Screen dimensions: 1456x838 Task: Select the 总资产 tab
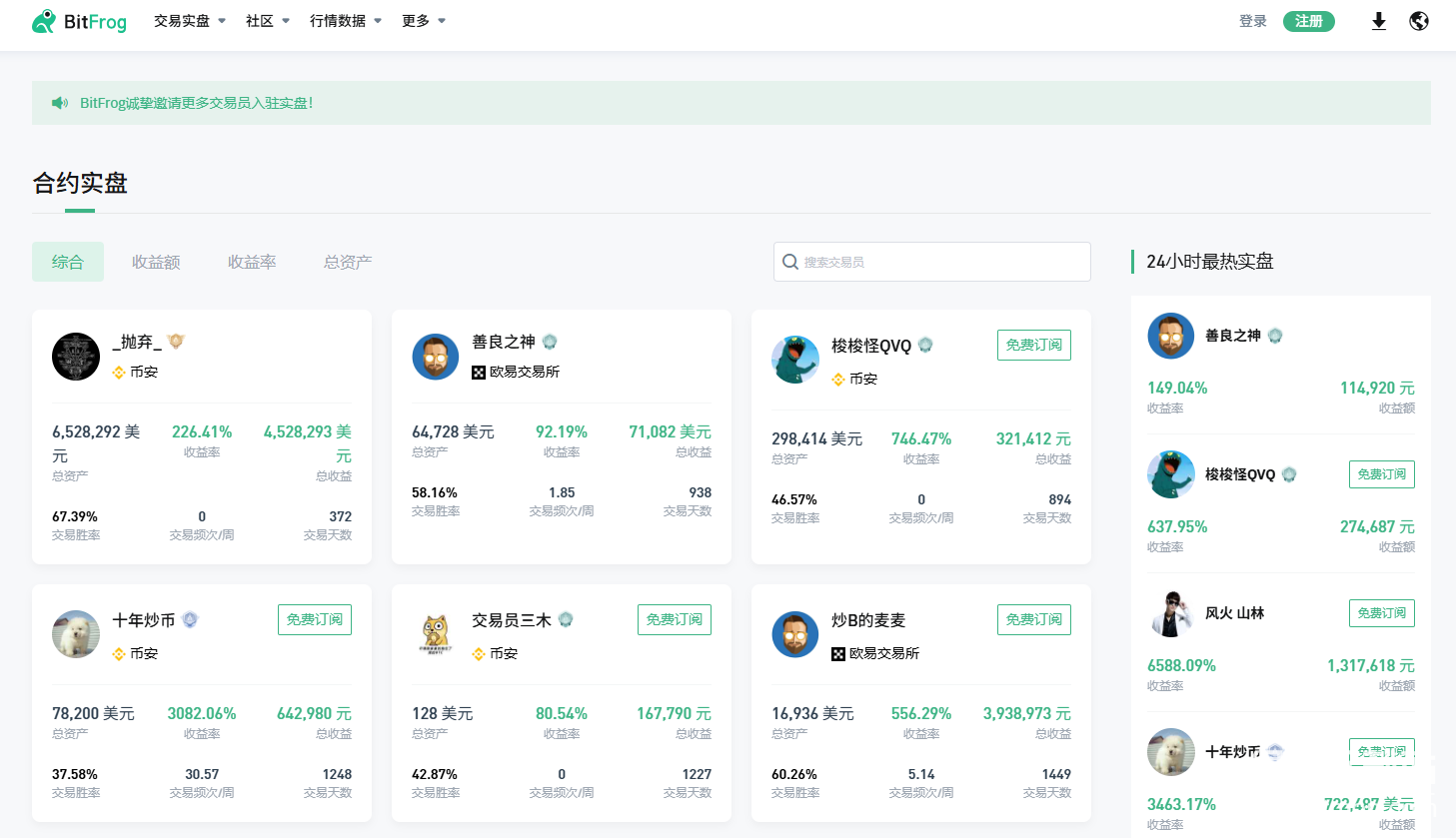tap(347, 261)
